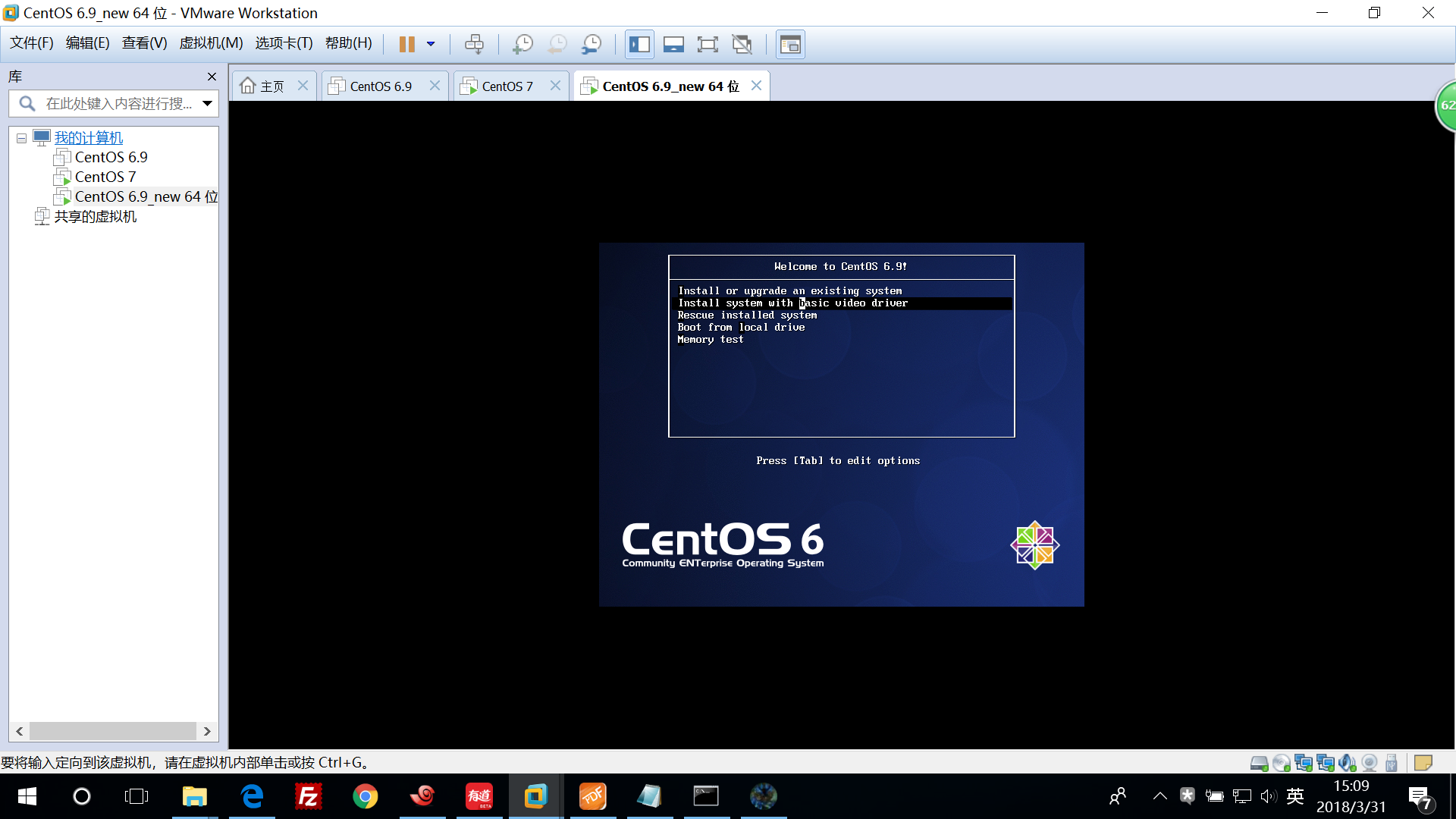Close the 库 library panel
1456x819 pixels.
click(212, 77)
